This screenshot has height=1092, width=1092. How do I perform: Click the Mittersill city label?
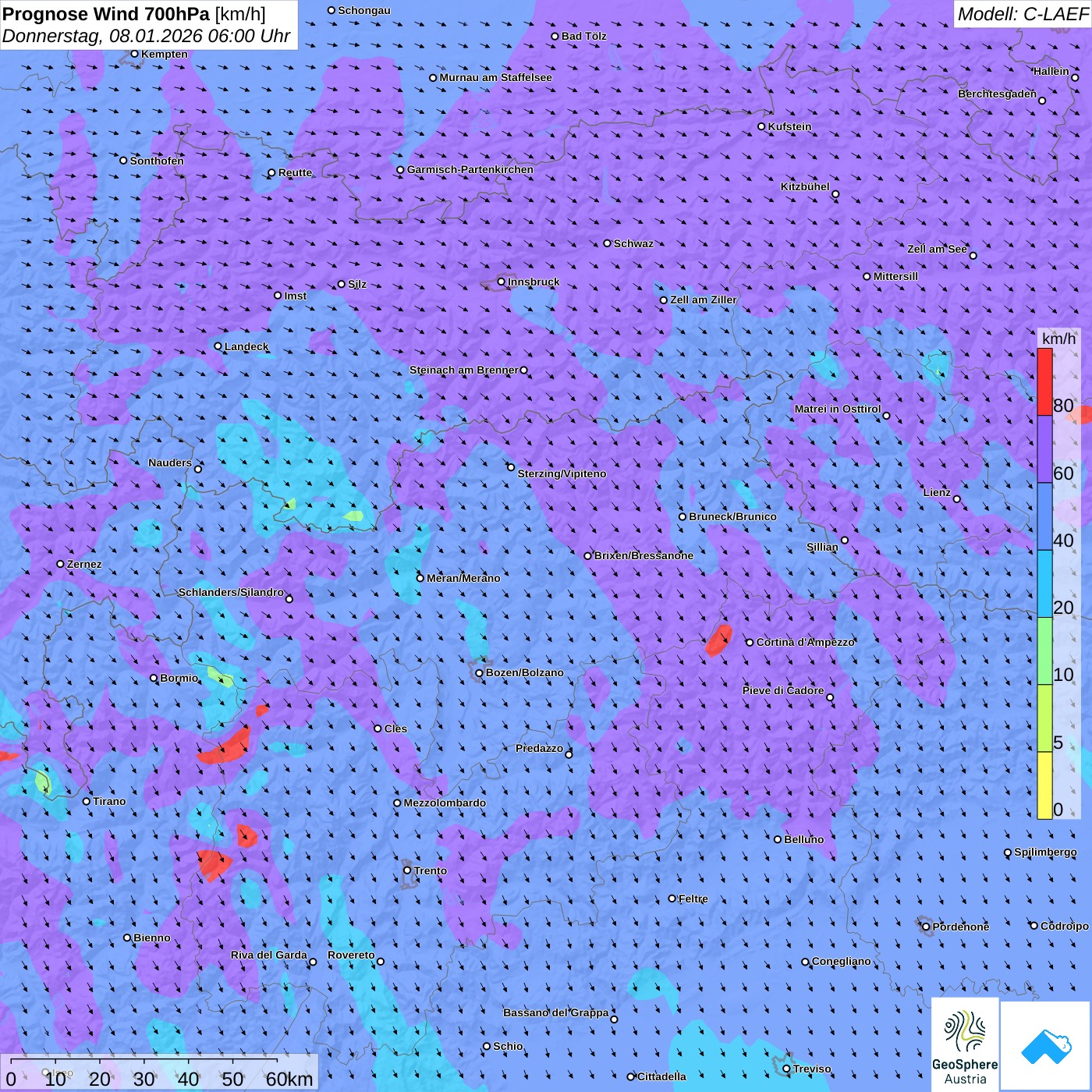[x=896, y=276]
